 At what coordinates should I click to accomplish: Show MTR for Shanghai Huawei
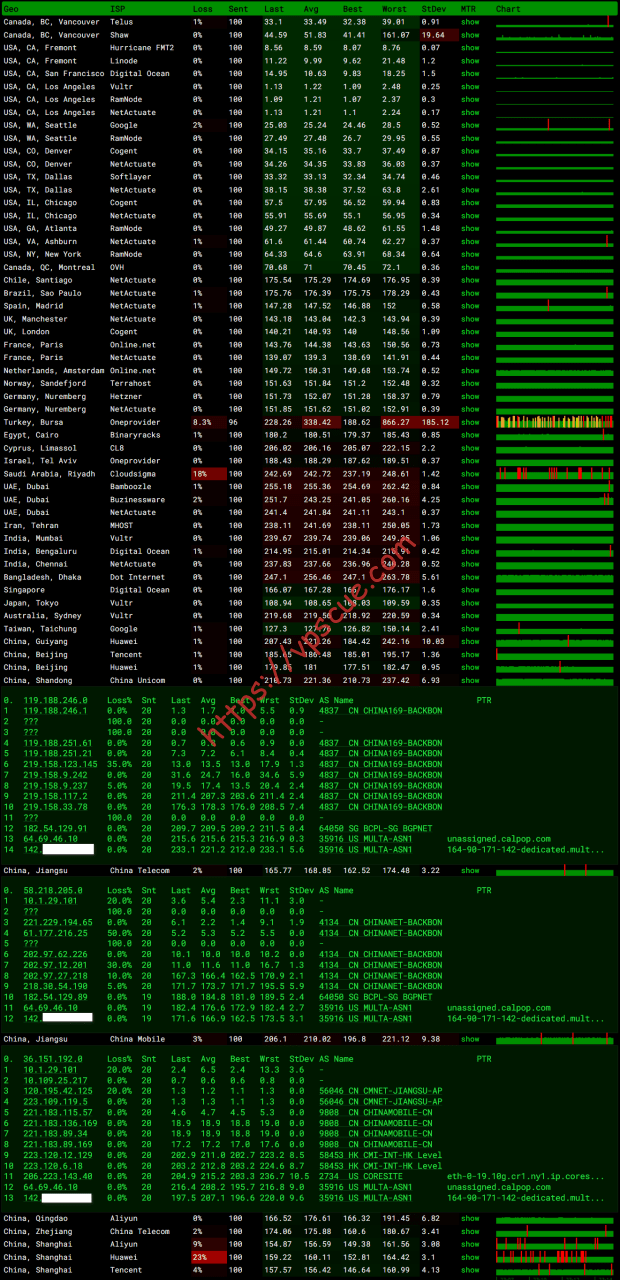pos(470,1257)
